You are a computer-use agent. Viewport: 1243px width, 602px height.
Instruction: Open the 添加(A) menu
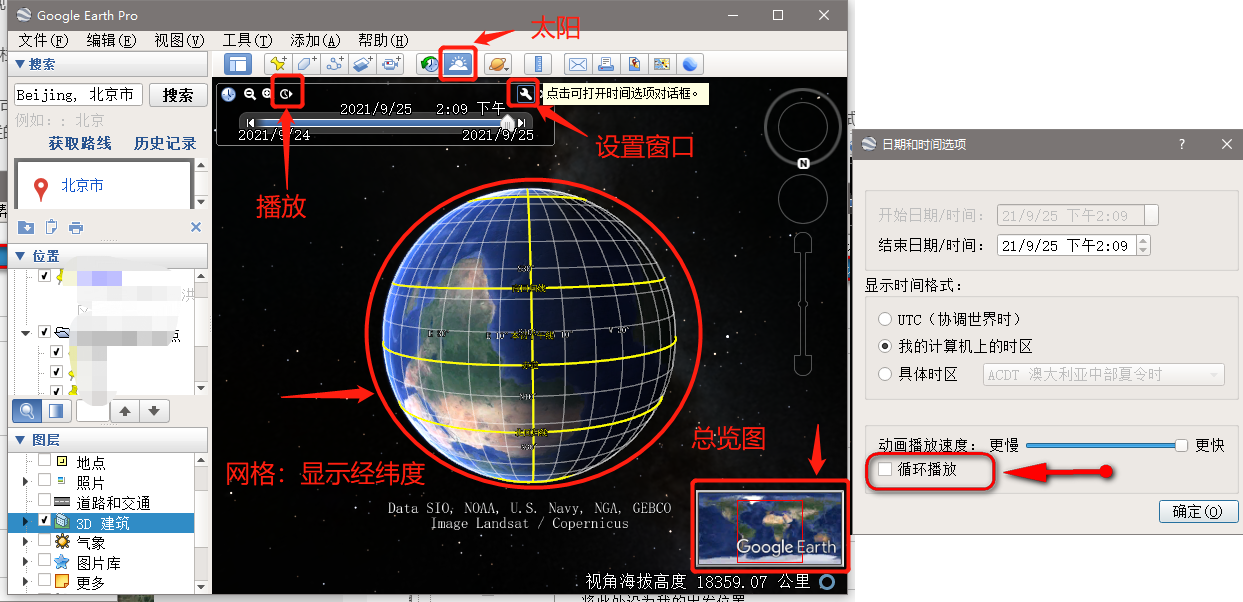click(315, 40)
